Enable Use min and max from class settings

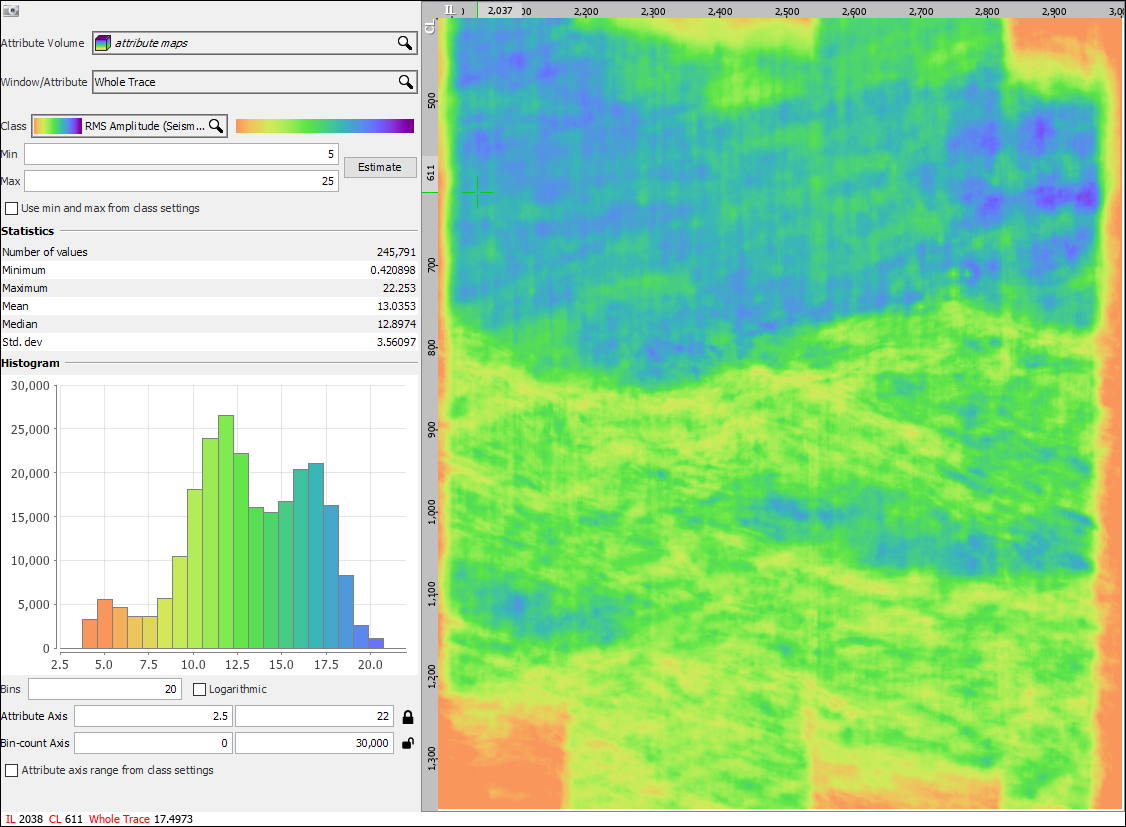[11, 208]
